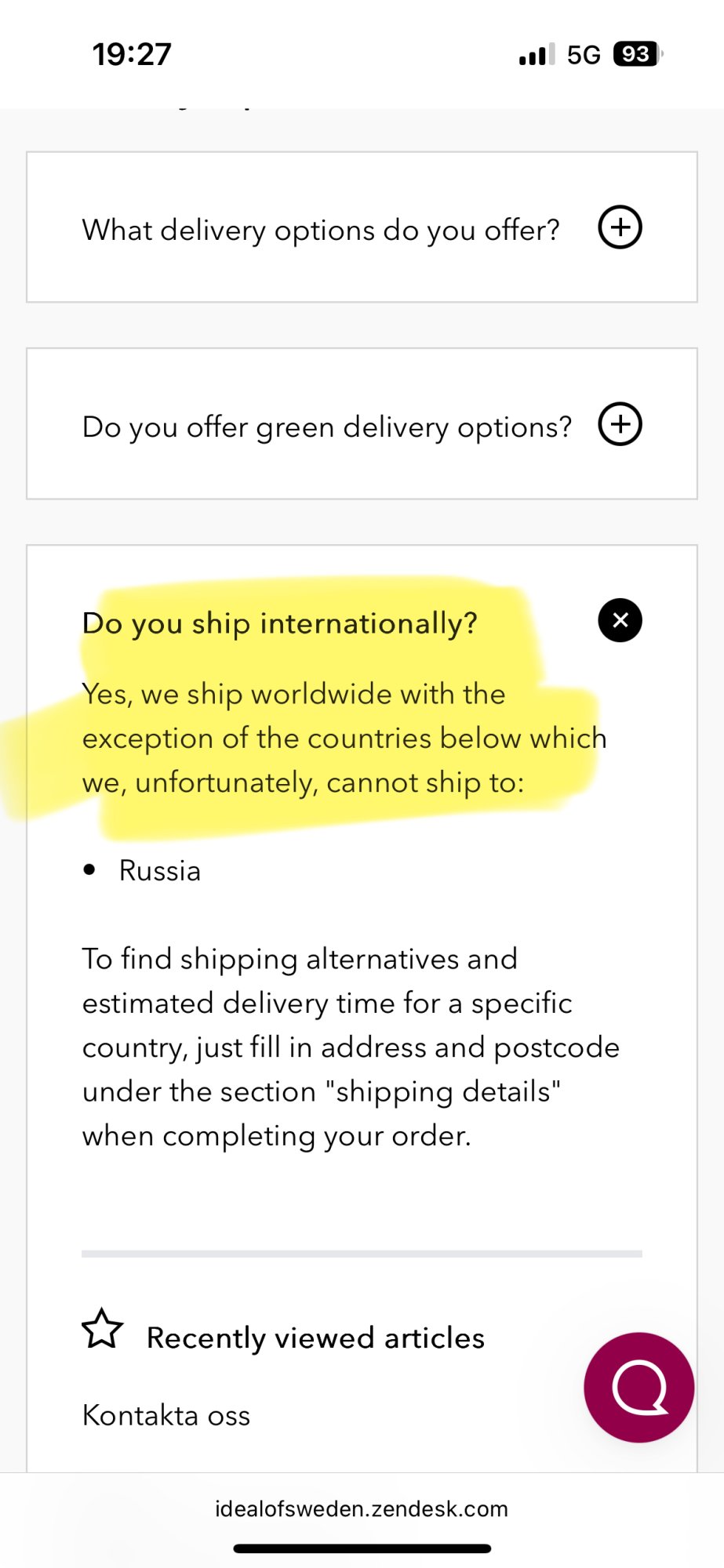724x1568 pixels.
Task: Tap the home indicator bar
Action: [362, 1548]
